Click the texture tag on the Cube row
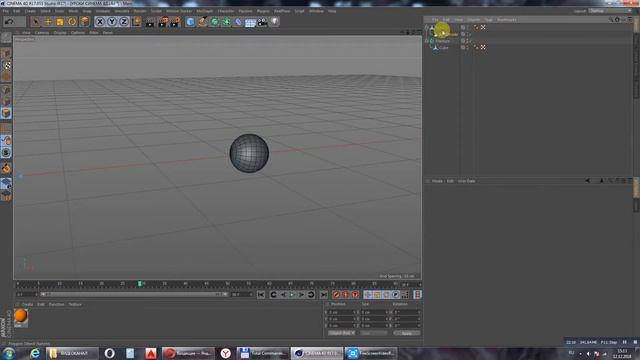Image resolution: width=640 pixels, height=360 pixels. coord(483,47)
